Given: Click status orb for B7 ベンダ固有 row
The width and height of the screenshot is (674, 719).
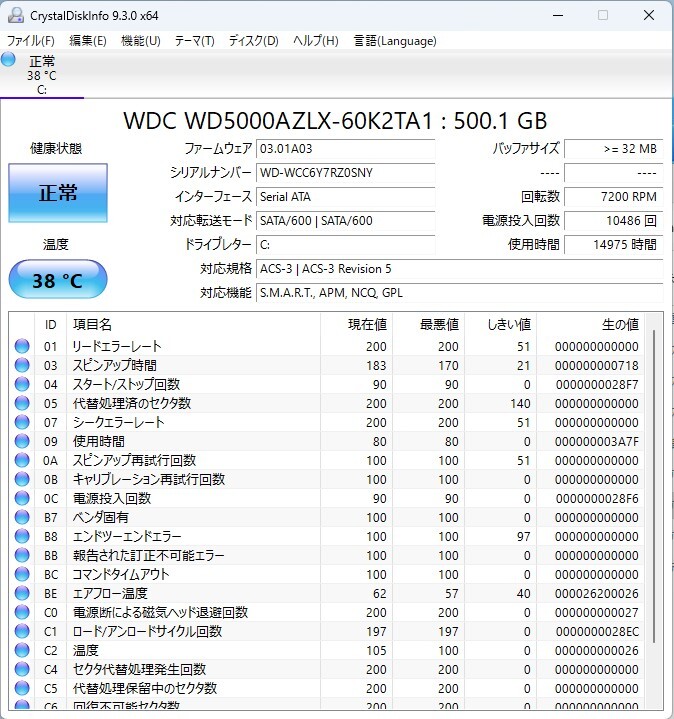Looking at the screenshot, I should [x=22, y=518].
